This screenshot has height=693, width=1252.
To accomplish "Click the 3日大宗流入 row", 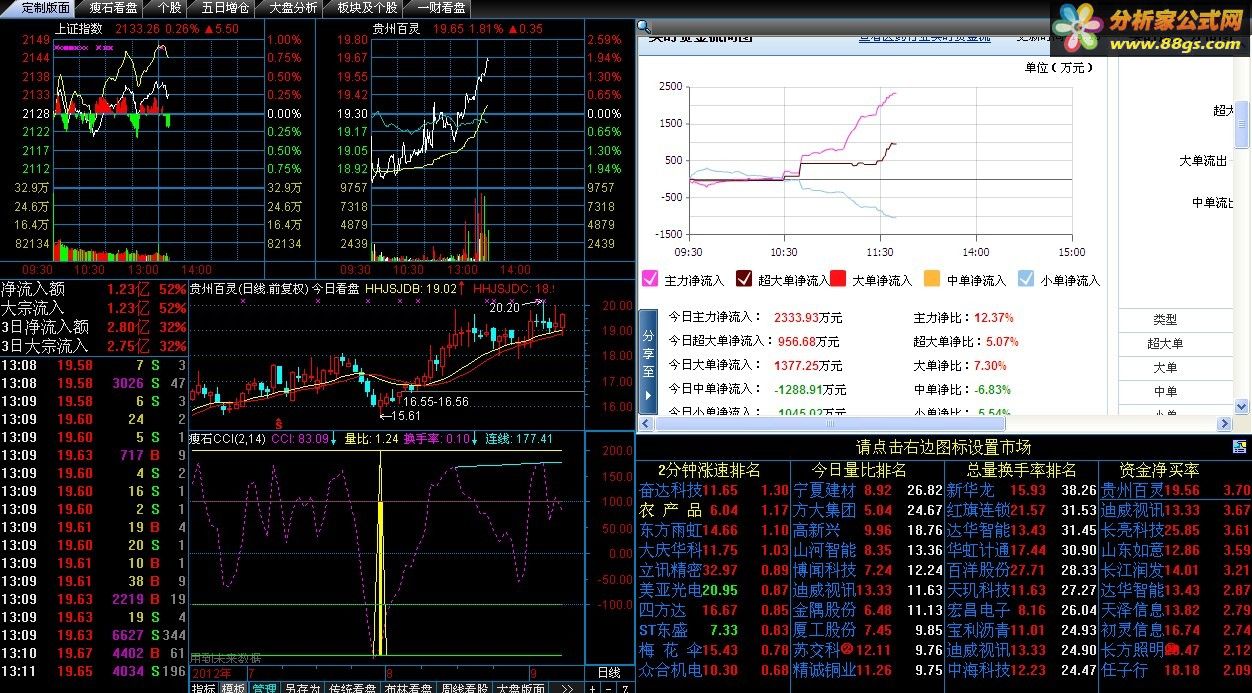I will [94, 346].
